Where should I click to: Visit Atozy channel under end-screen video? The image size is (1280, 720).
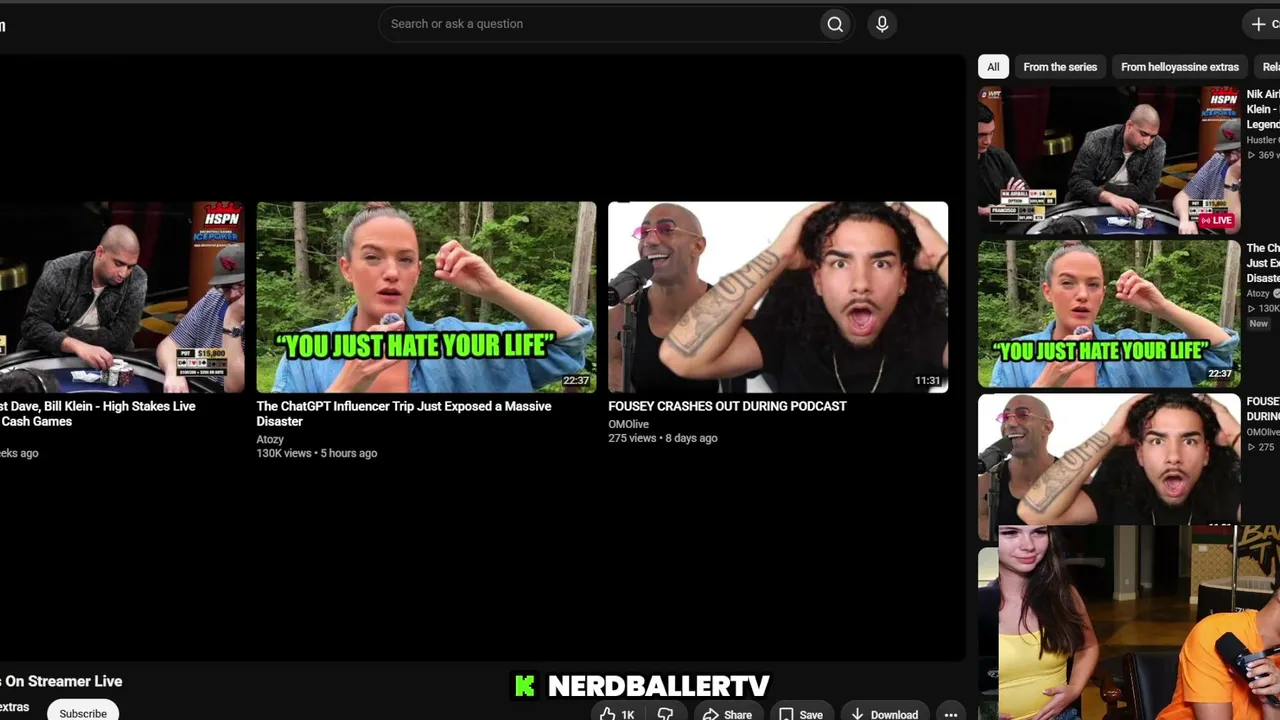pyautogui.click(x=270, y=439)
